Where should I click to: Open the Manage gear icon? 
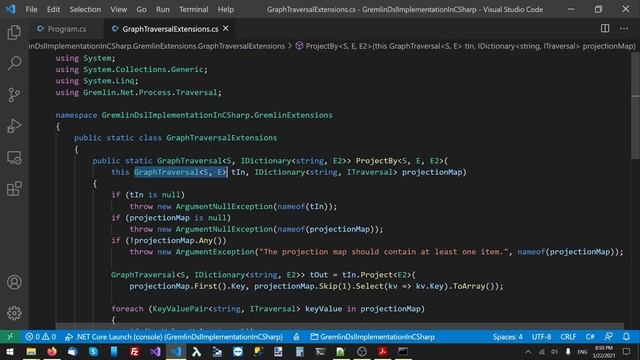click(14, 313)
